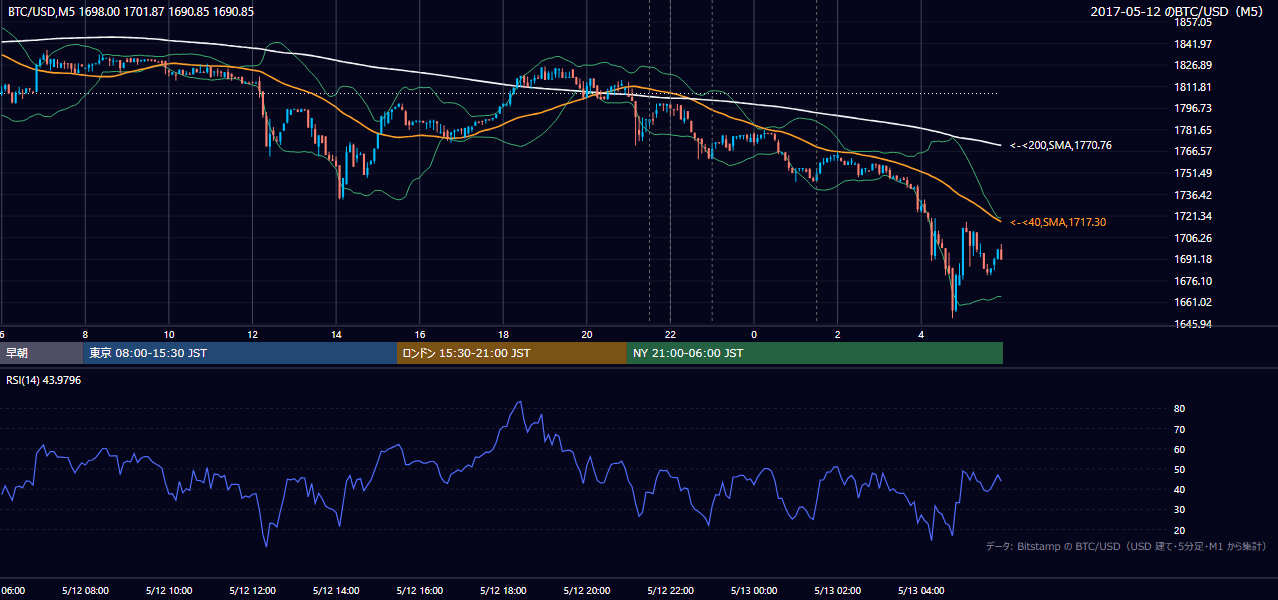The height and width of the screenshot is (600, 1278).
Task: Click price scale value 1811.81
Action: click(x=1193, y=87)
